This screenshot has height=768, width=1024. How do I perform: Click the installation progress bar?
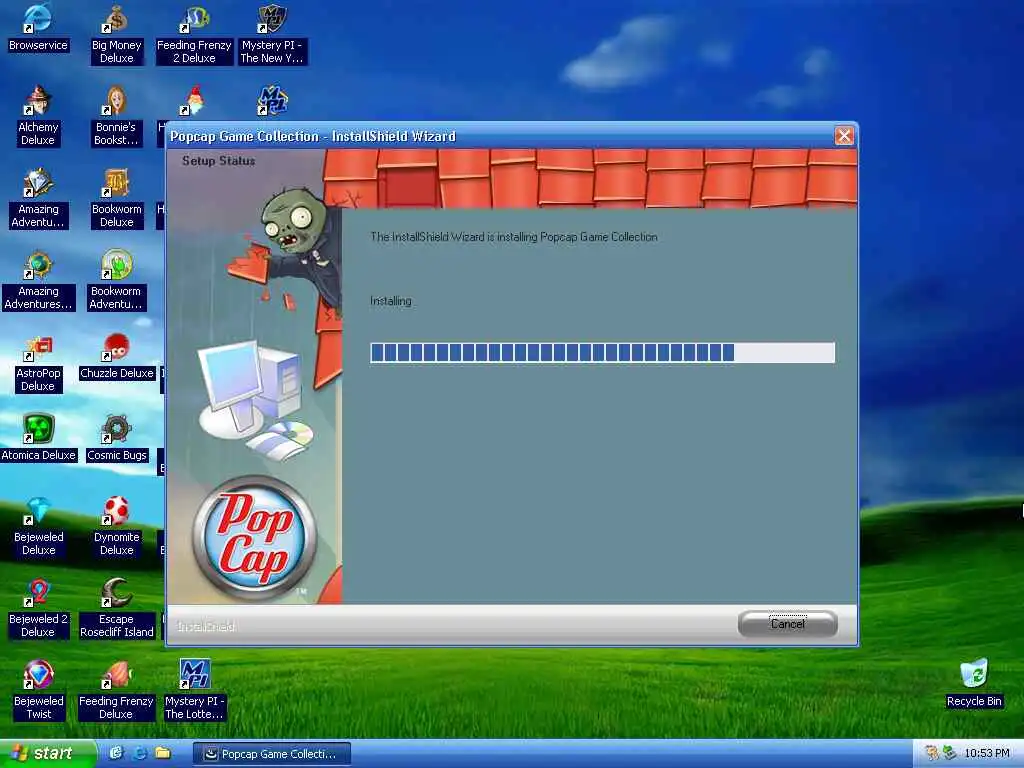tap(602, 353)
